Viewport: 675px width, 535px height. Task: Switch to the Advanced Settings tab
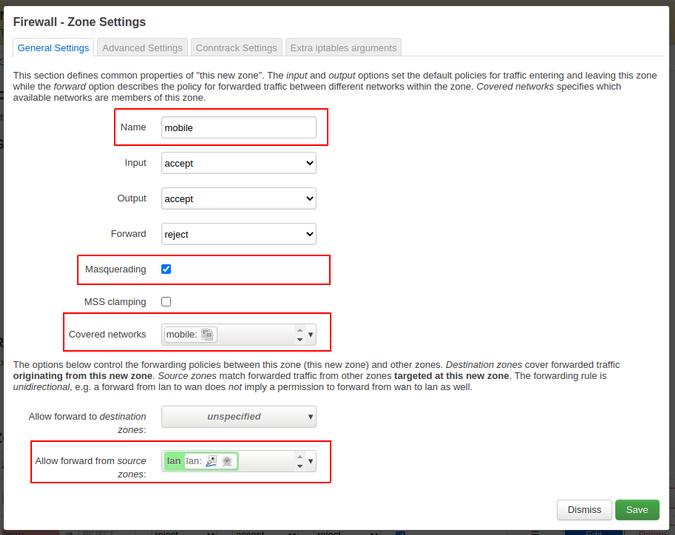(x=143, y=47)
